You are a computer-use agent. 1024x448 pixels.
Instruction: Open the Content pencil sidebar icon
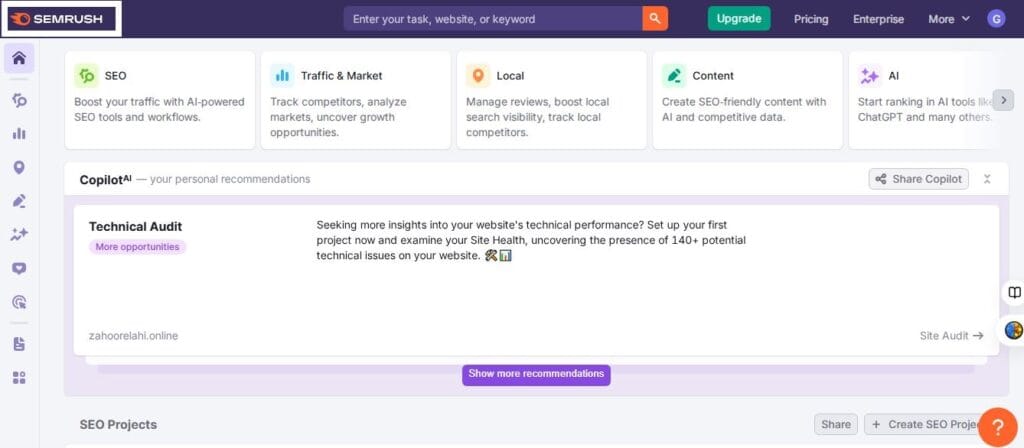pyautogui.click(x=19, y=201)
